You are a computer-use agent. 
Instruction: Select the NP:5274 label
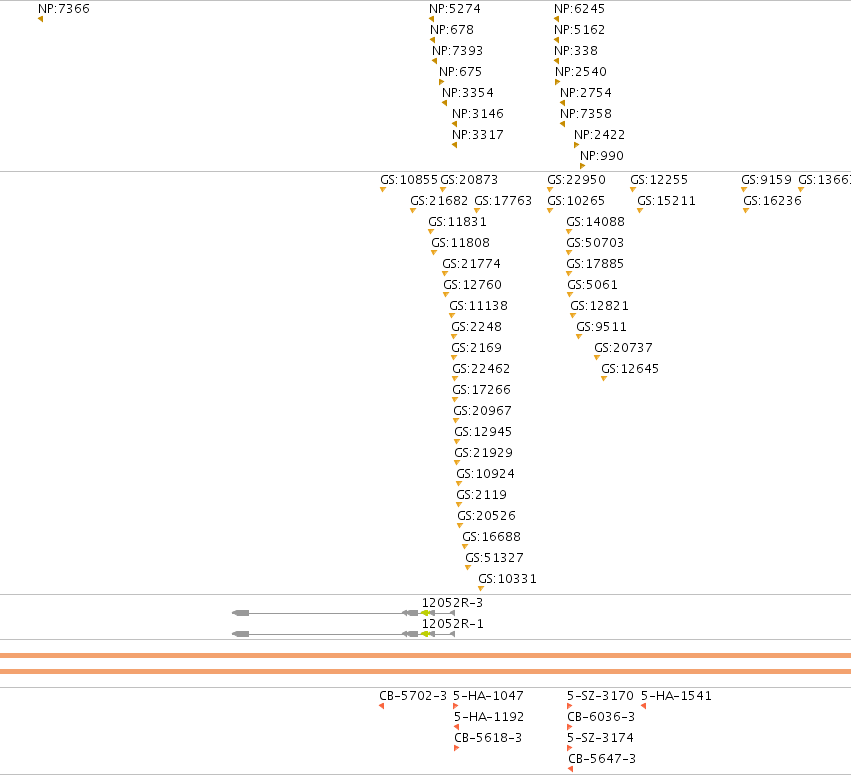coord(455,9)
